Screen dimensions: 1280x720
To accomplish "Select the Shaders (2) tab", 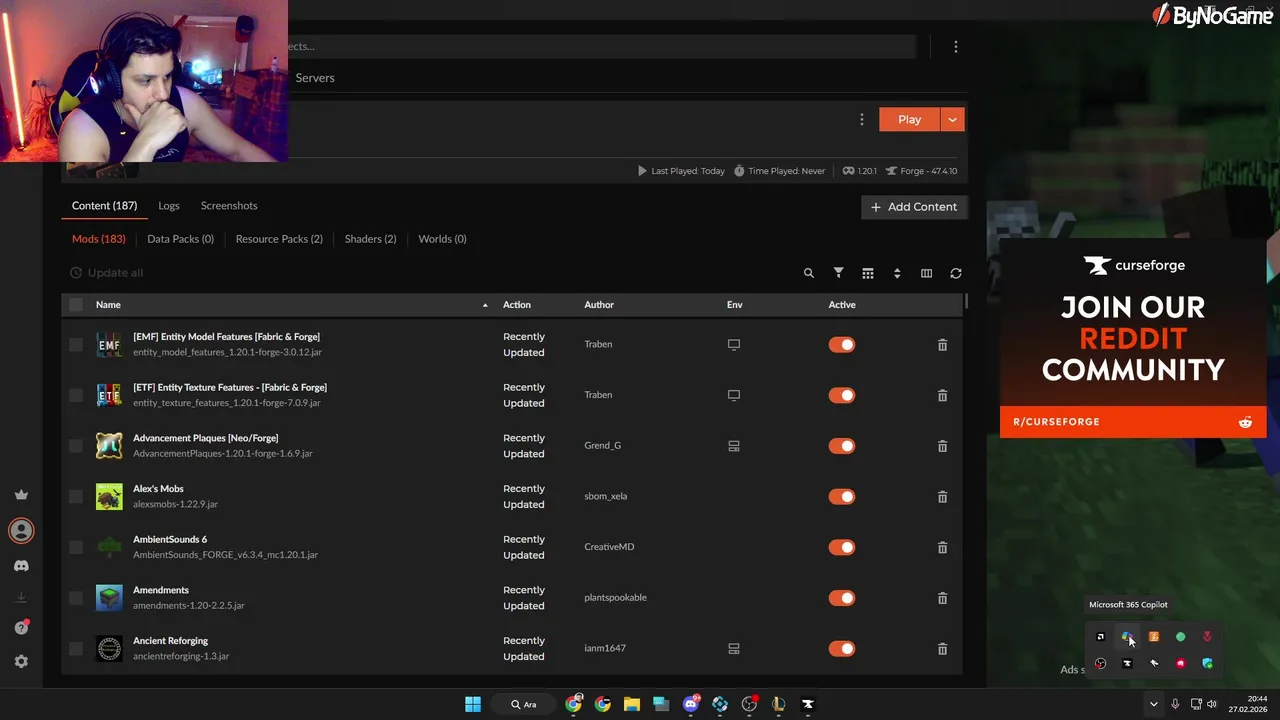I will [x=370, y=239].
